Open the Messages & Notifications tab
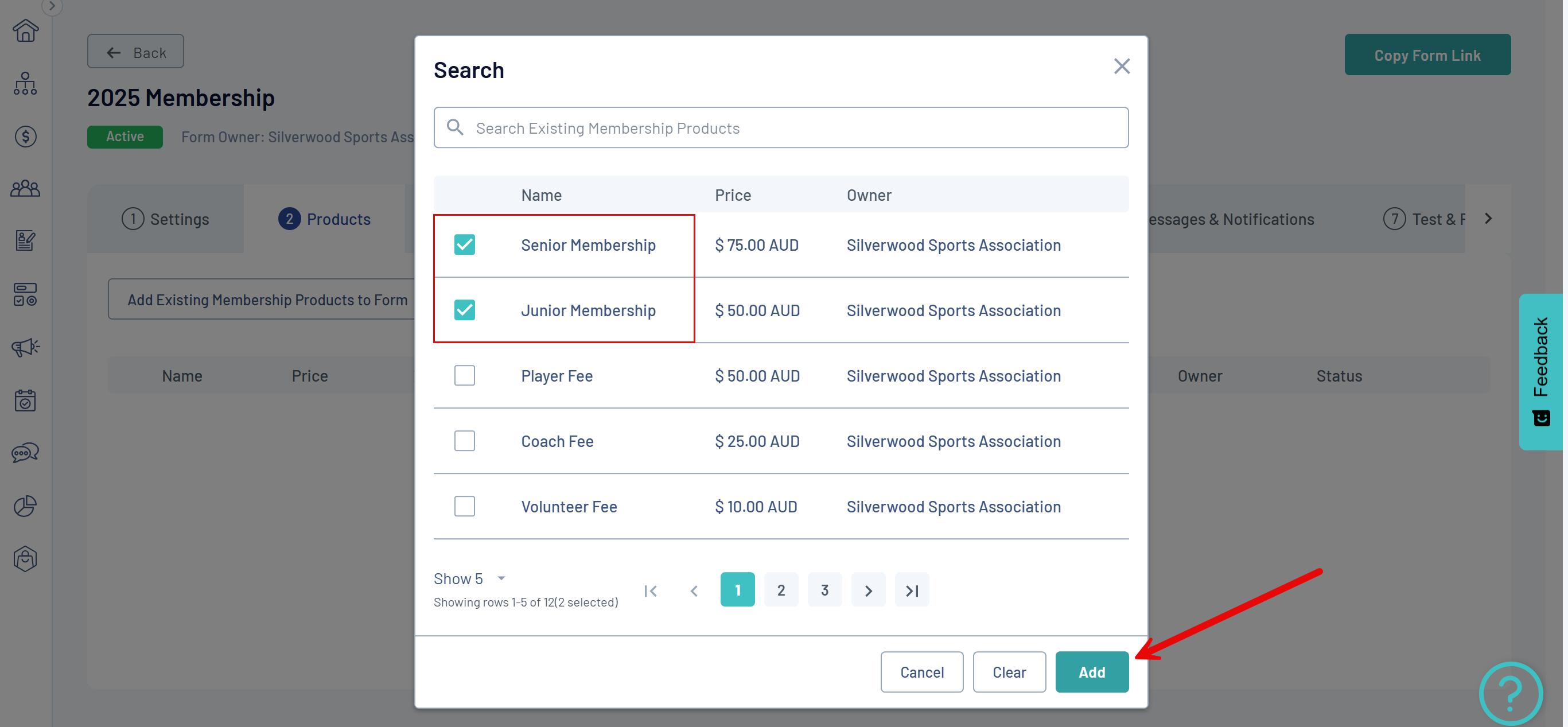Image resolution: width=1568 pixels, height=727 pixels. 1231,219
